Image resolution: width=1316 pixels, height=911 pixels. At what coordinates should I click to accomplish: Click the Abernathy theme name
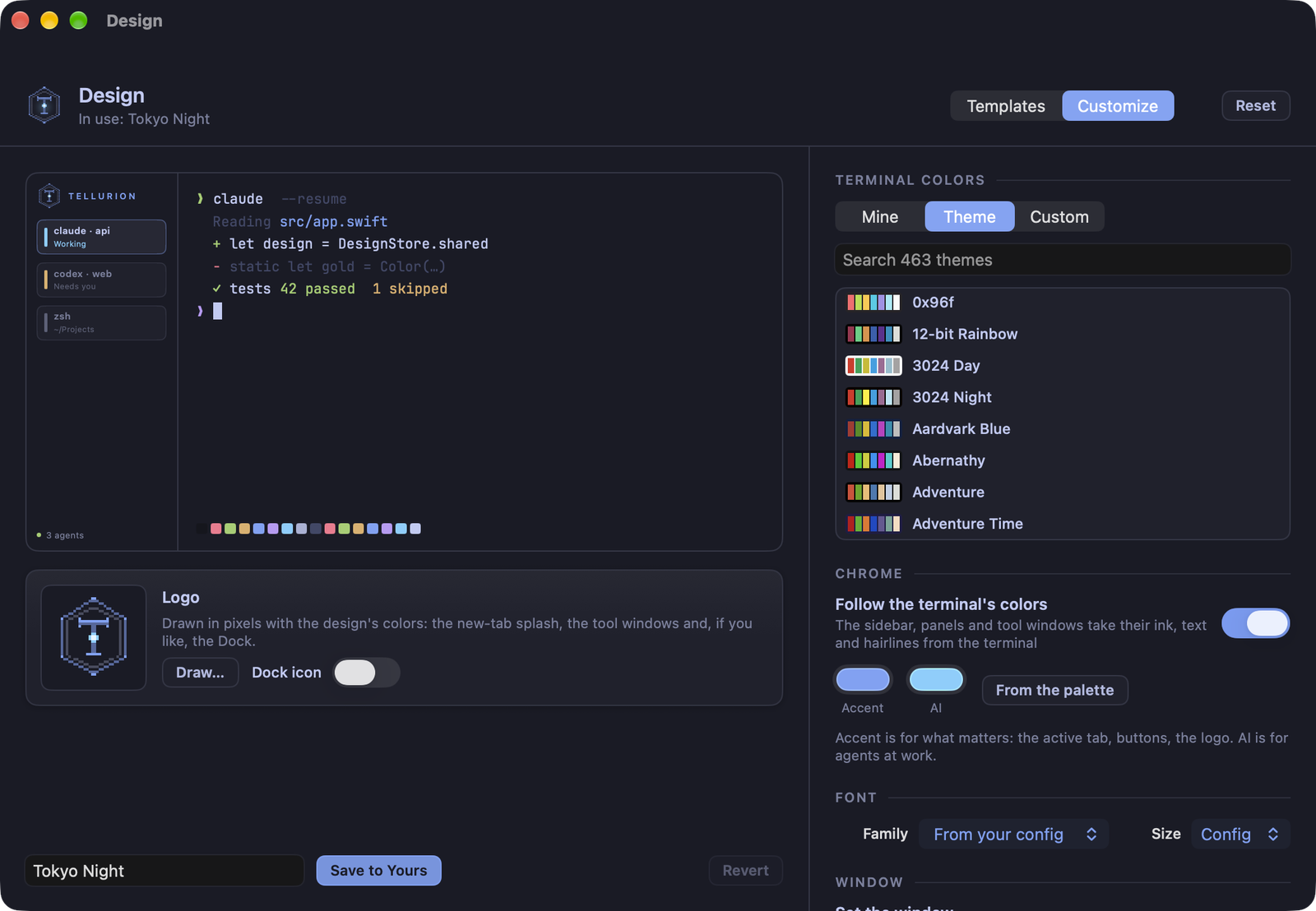click(x=948, y=460)
